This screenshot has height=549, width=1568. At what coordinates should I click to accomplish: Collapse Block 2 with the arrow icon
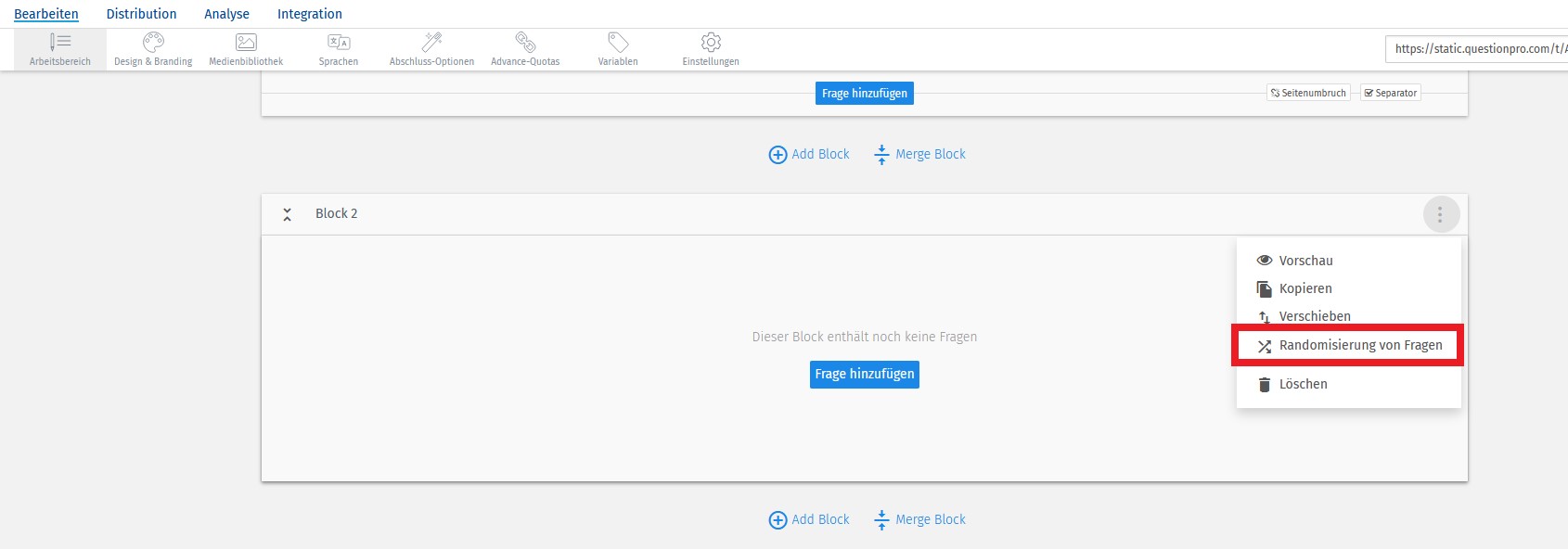click(x=288, y=214)
